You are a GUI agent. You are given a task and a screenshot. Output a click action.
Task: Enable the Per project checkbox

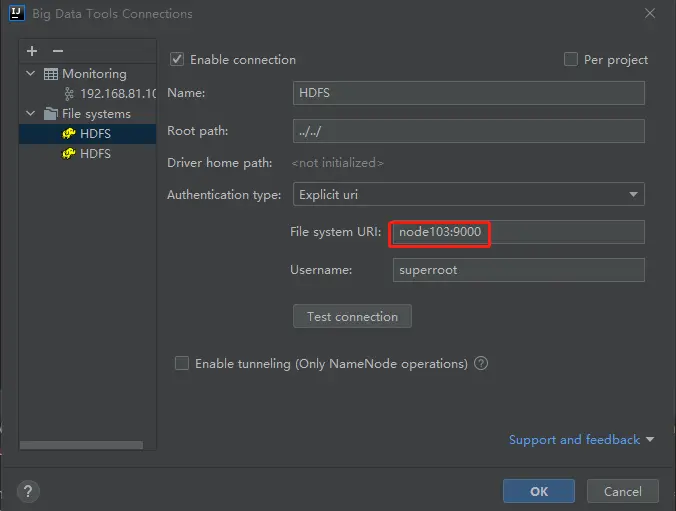(x=571, y=60)
